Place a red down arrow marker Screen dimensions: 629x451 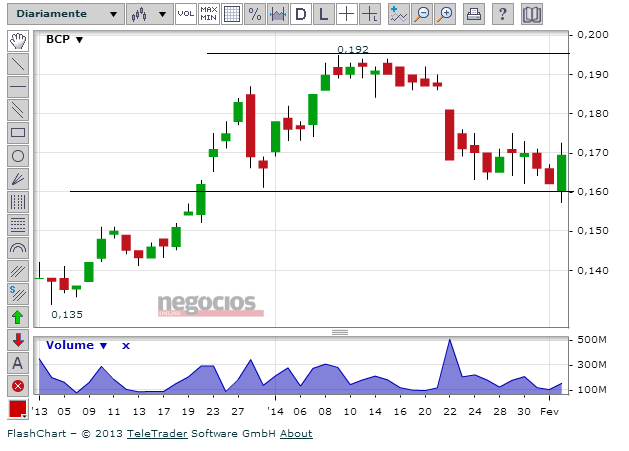click(18, 340)
